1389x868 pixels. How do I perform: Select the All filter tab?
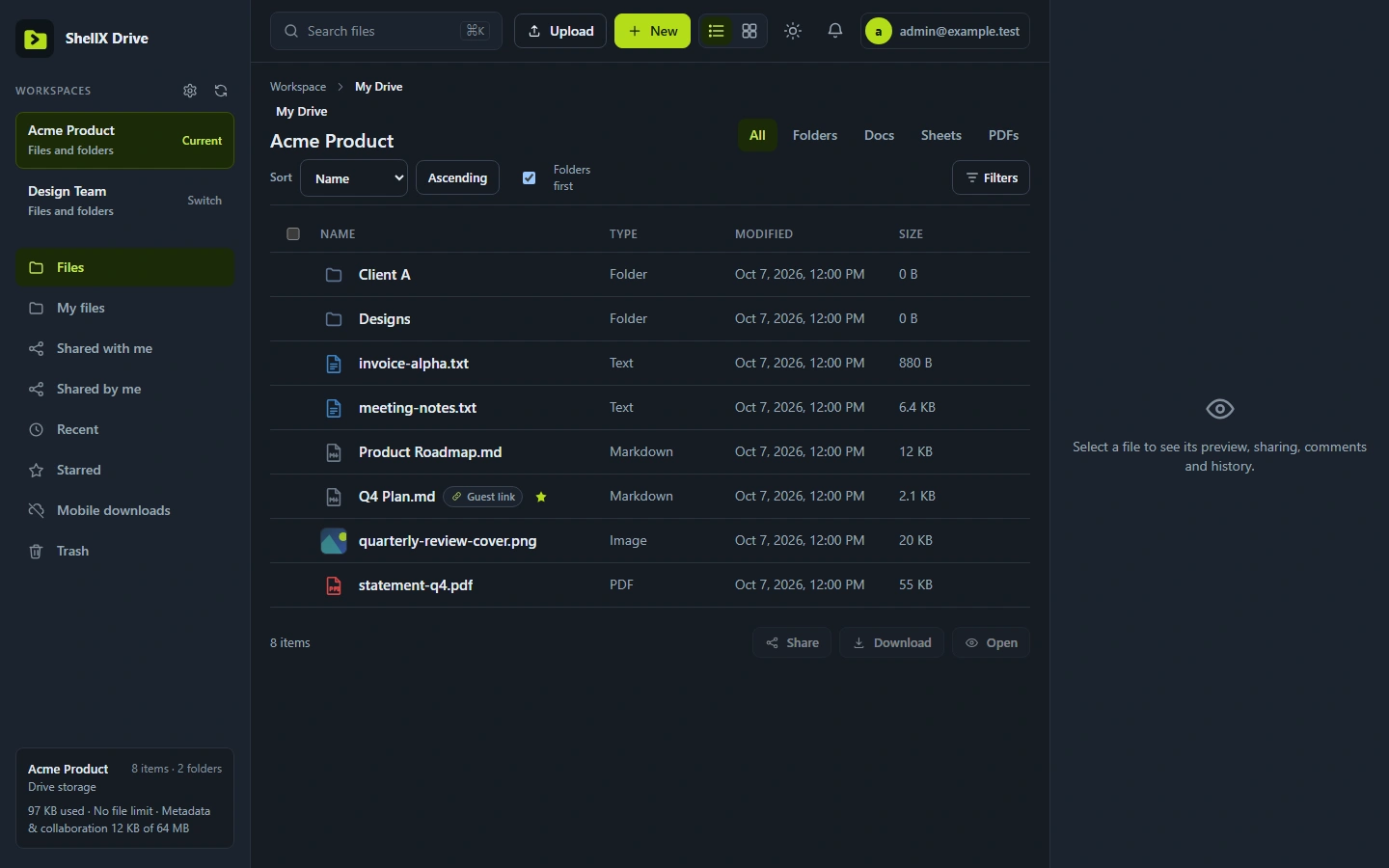pyautogui.click(x=757, y=135)
